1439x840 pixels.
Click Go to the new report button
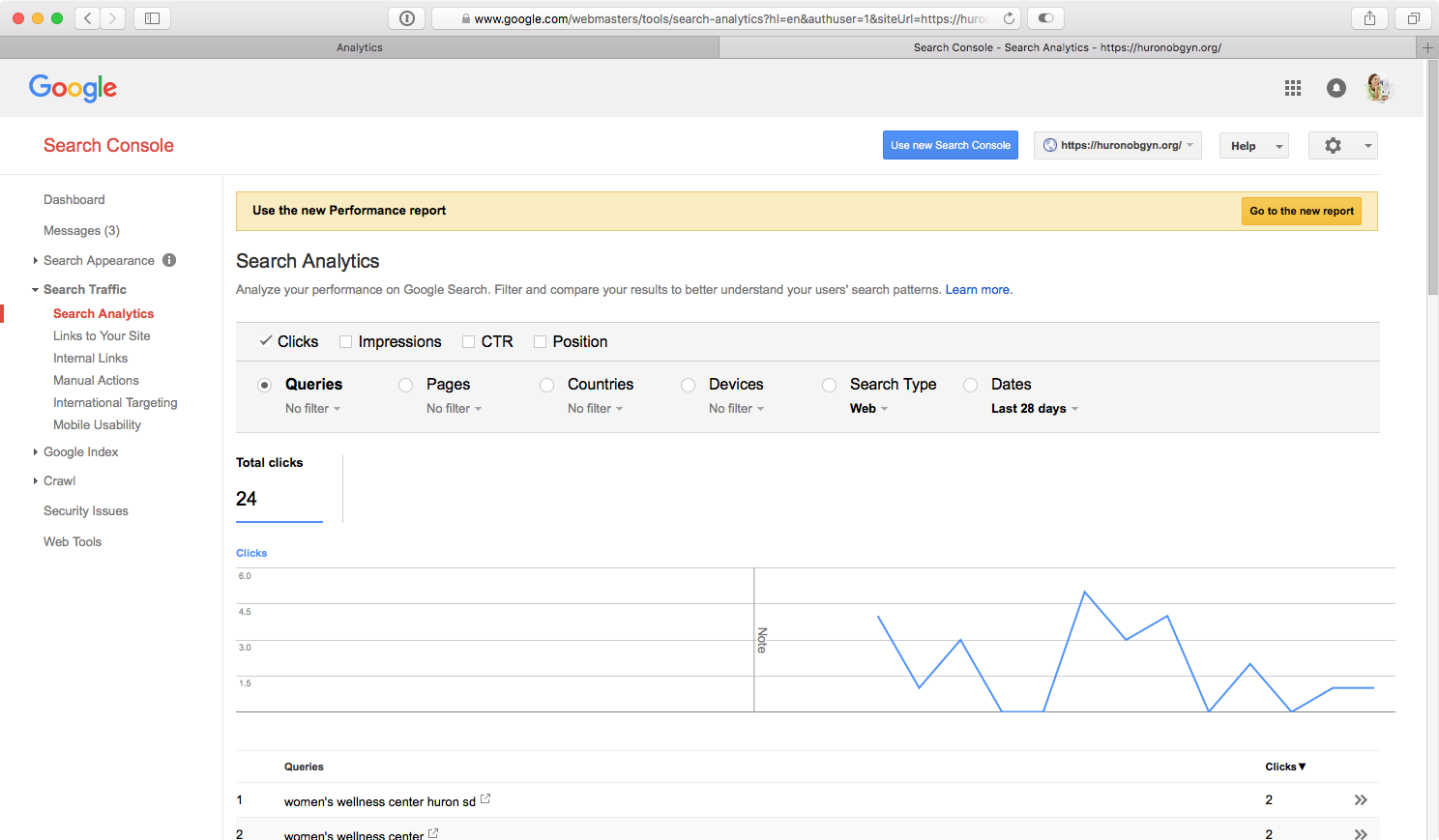tap(1302, 211)
